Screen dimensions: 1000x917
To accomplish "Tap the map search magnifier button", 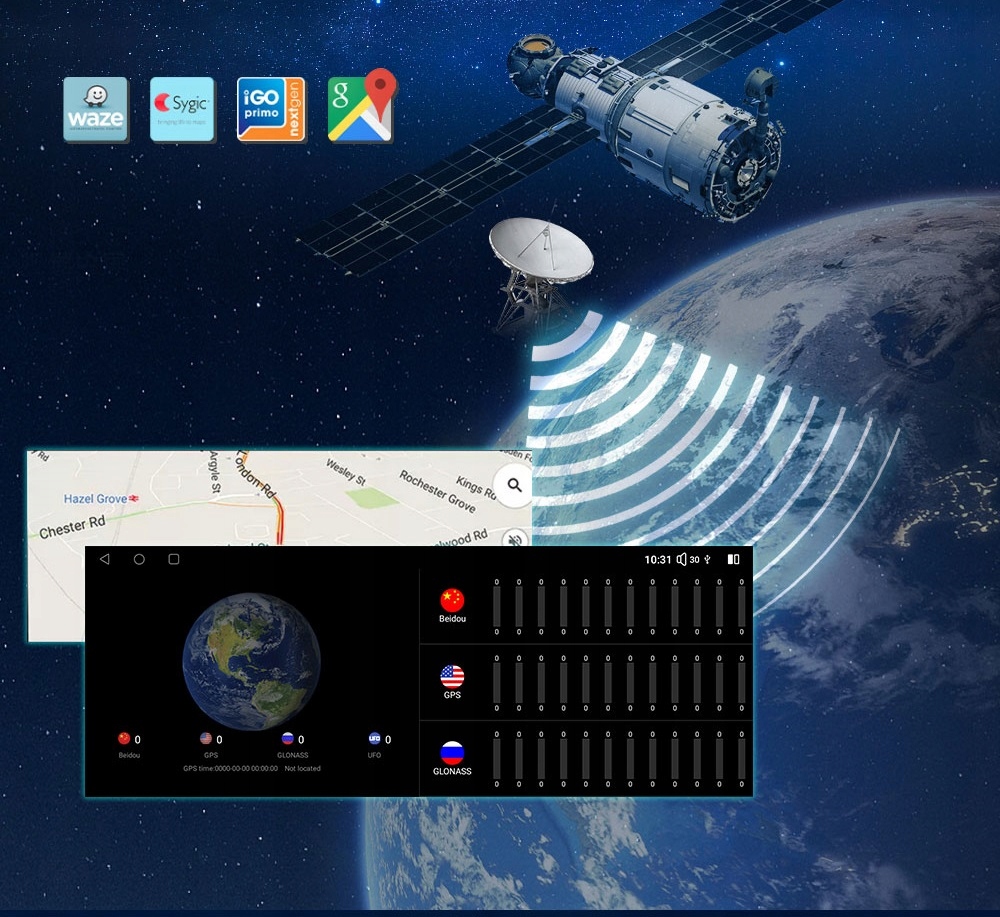I will coord(514,485).
